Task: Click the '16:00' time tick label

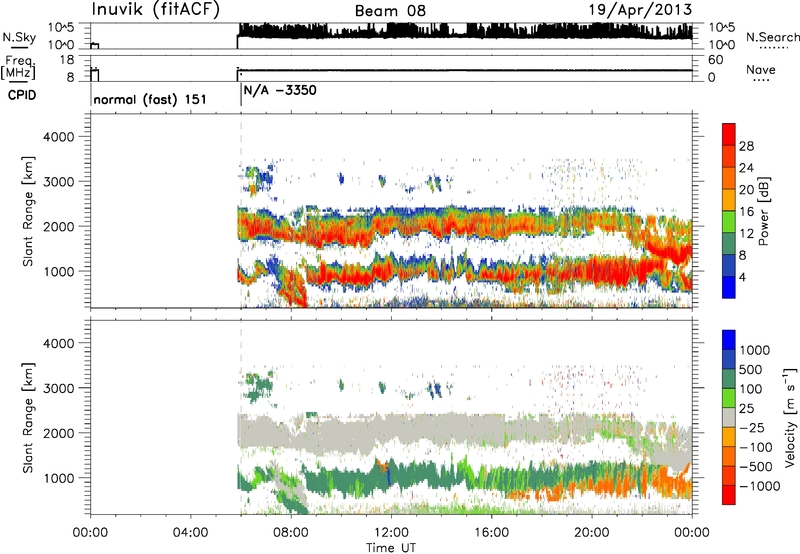Action: (491, 533)
